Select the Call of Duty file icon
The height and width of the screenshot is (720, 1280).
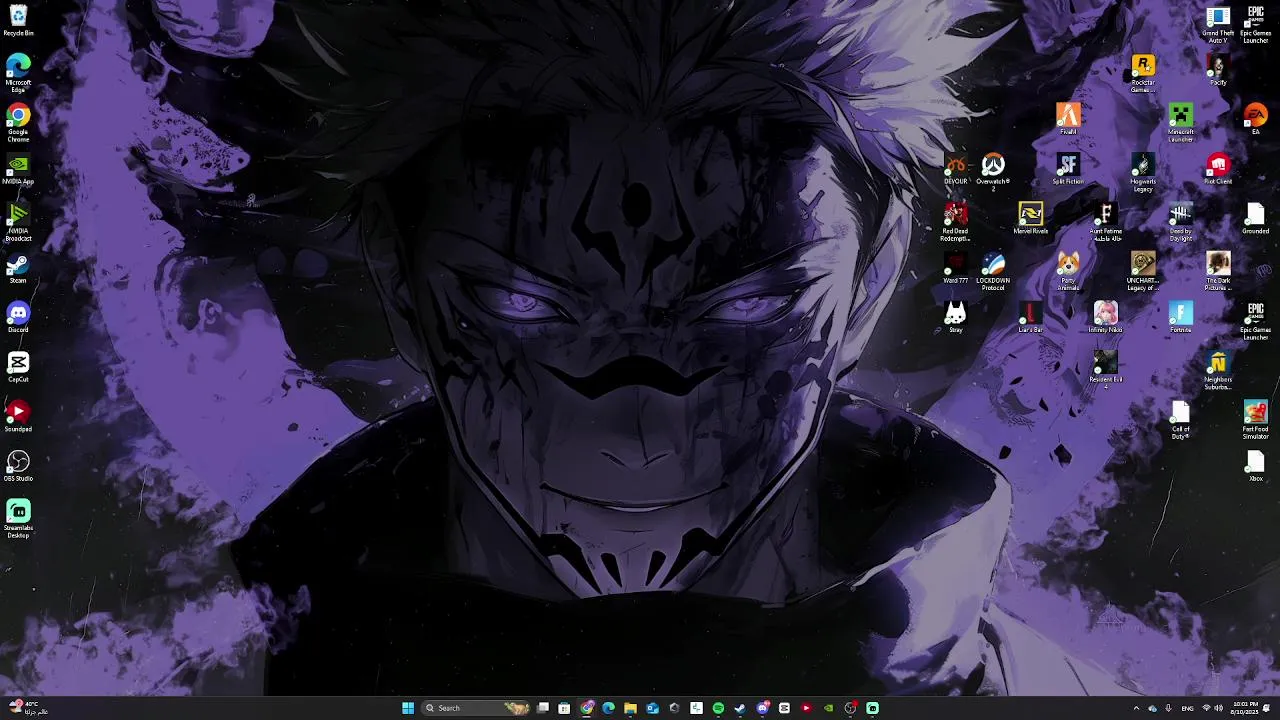1181,421
